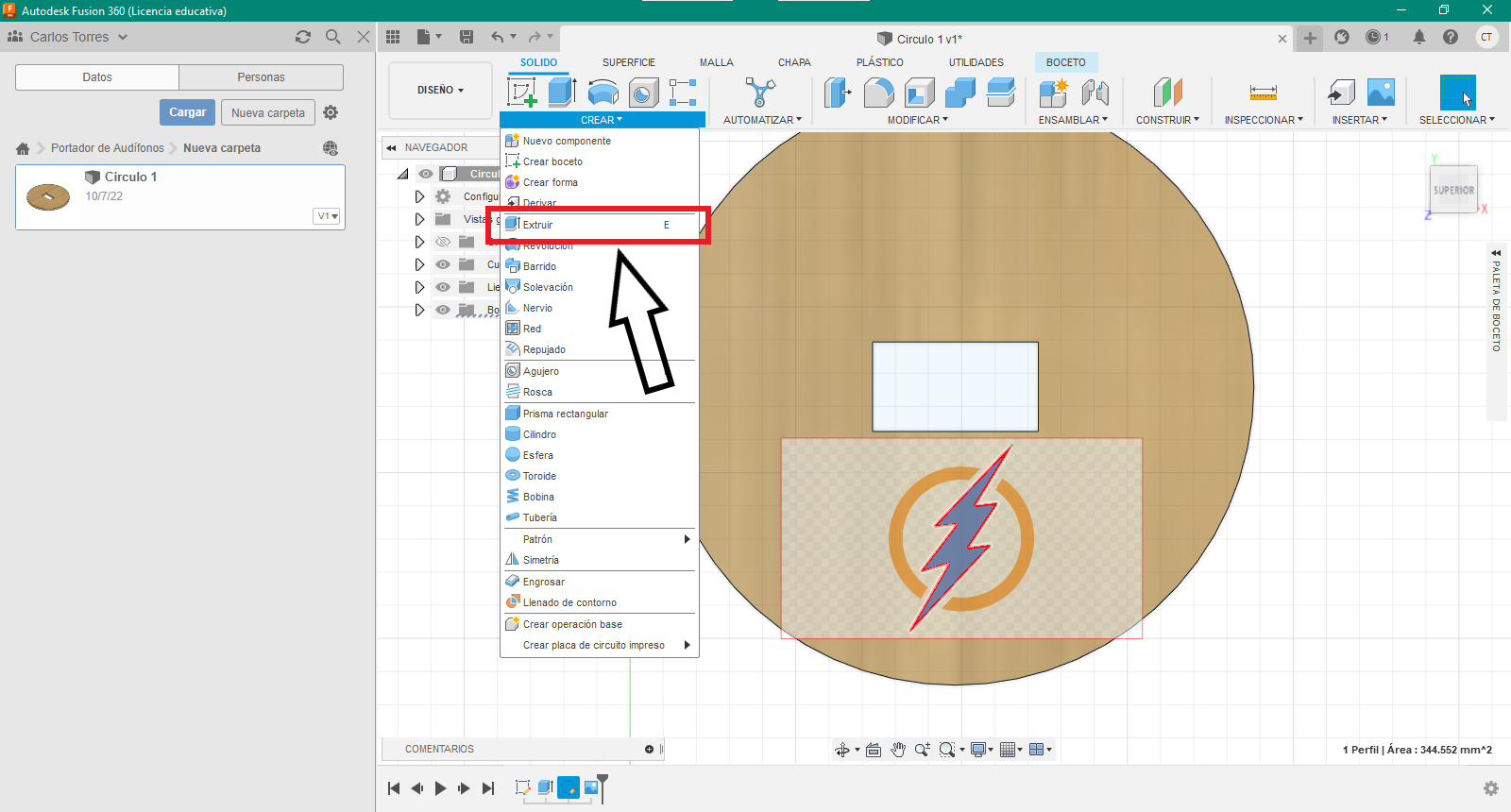Image resolution: width=1511 pixels, height=812 pixels.
Task: Toggle the eye on the 'Lie' folder row
Action: click(443, 287)
